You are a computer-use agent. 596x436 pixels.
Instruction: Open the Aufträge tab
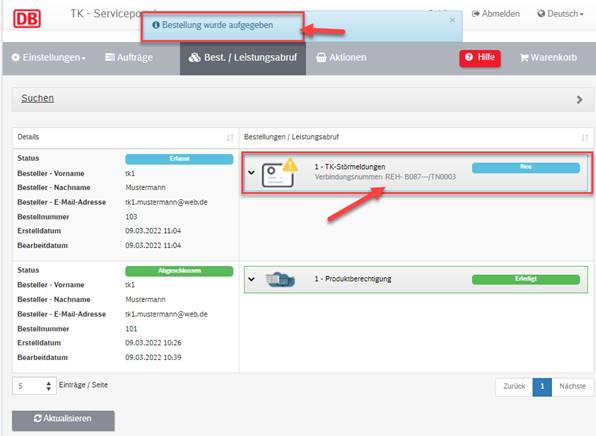pos(129,58)
